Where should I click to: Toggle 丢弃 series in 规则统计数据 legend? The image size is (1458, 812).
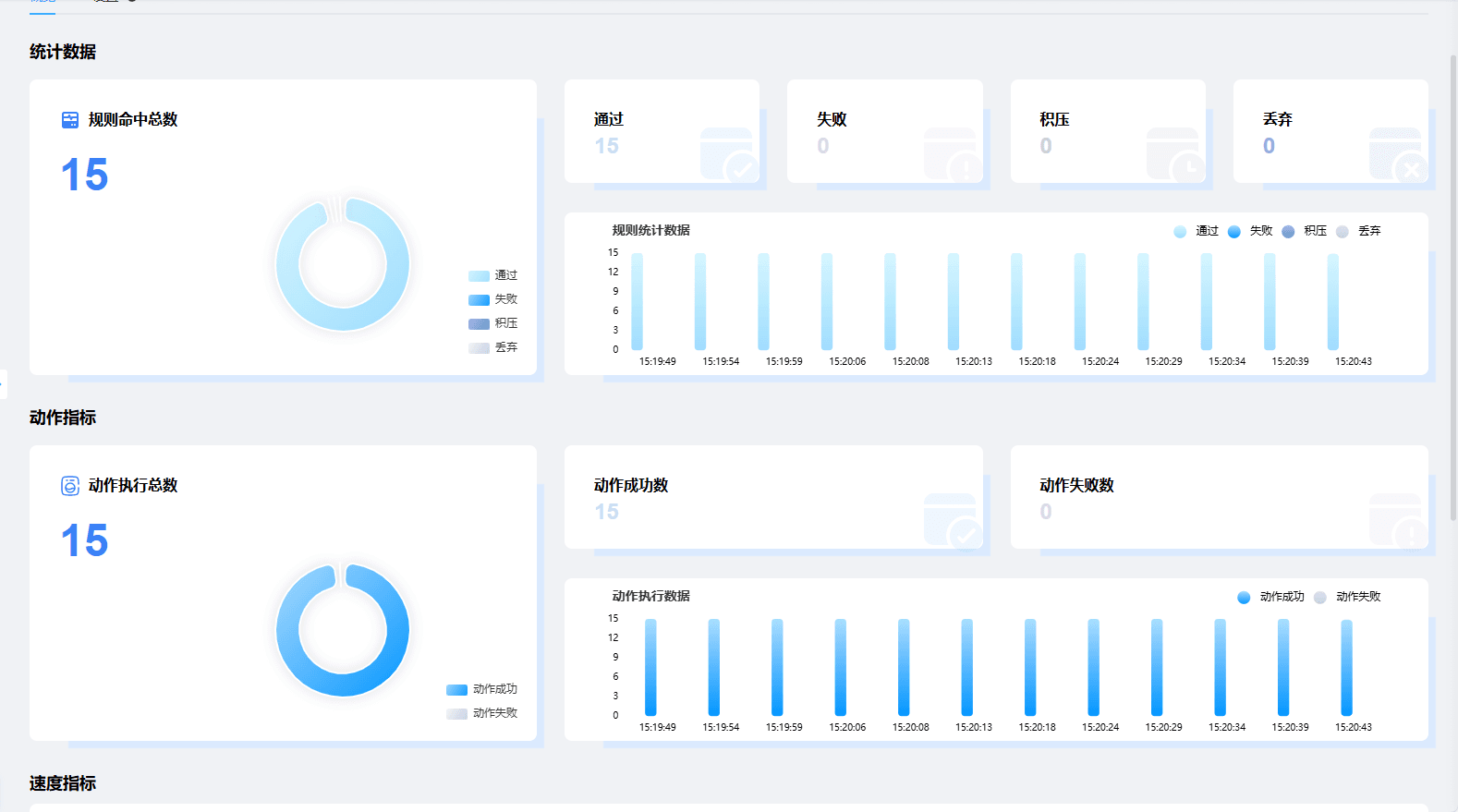click(x=1358, y=231)
